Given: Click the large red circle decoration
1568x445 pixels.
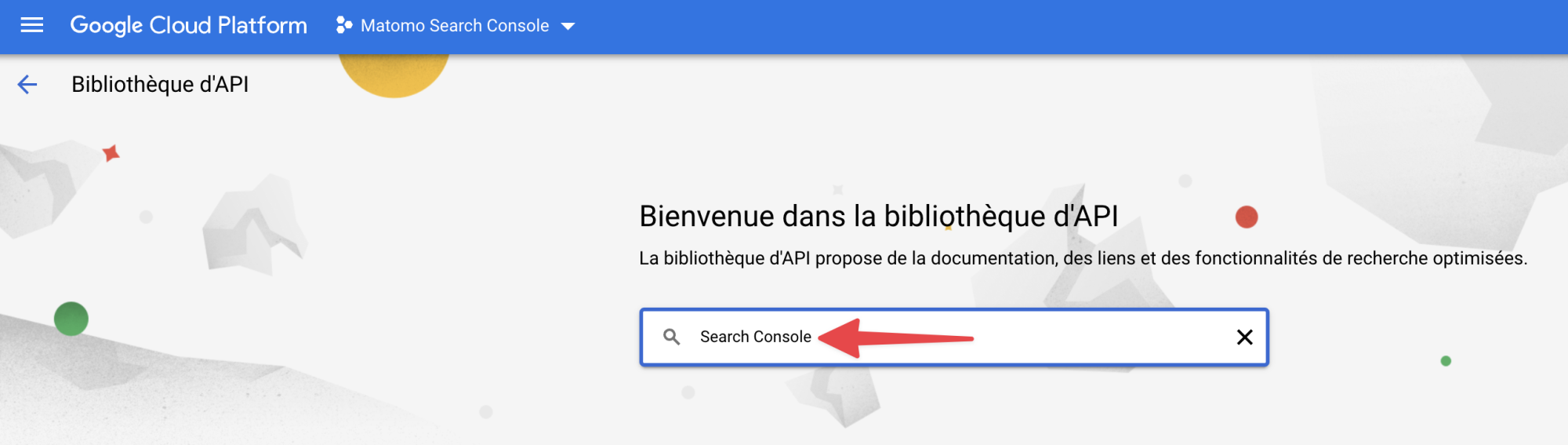Looking at the screenshot, I should [1247, 217].
